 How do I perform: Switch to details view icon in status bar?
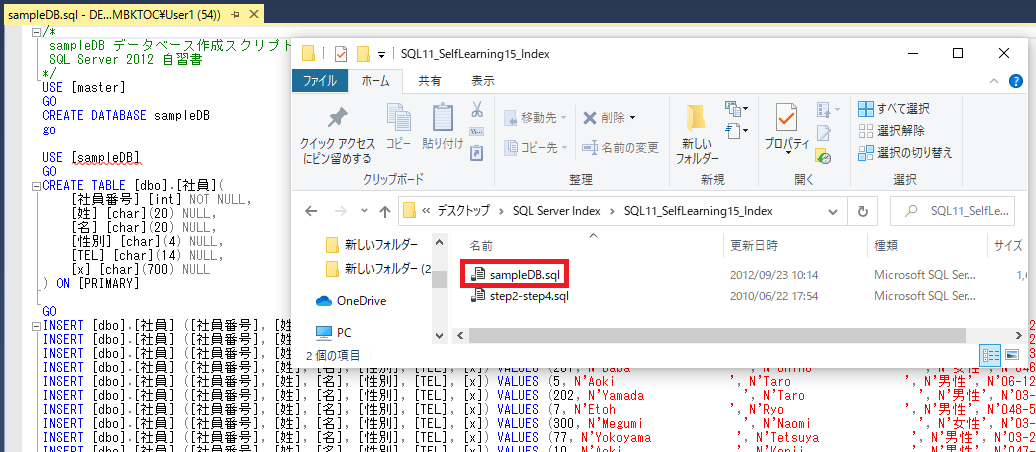990,355
